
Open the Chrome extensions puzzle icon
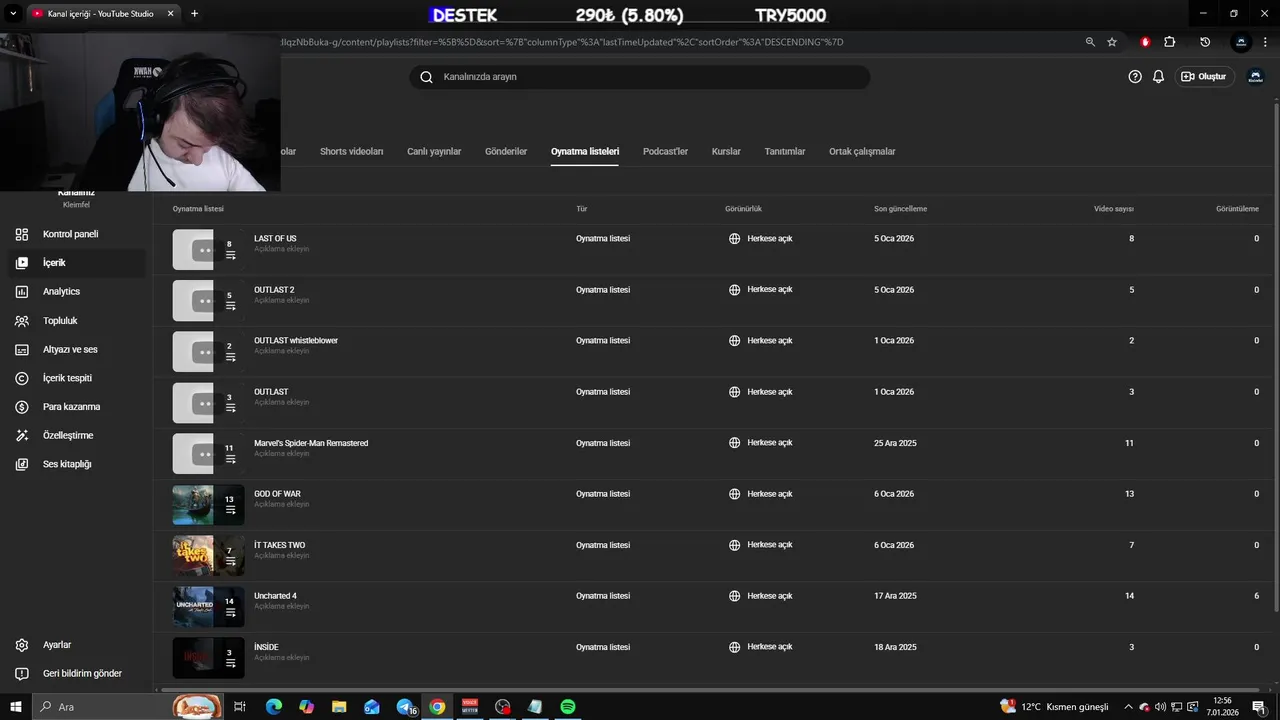click(x=1170, y=42)
